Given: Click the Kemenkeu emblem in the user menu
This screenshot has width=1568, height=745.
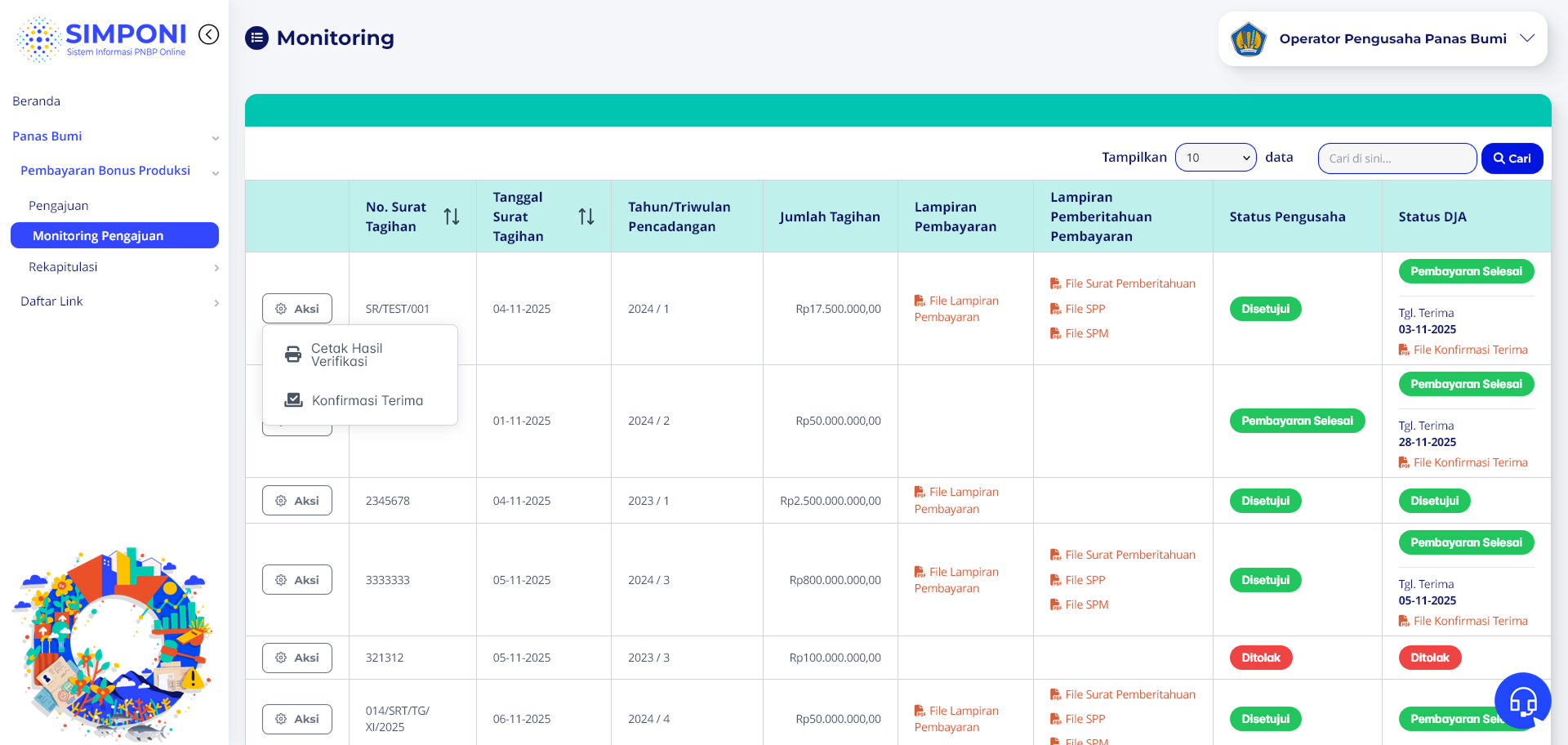Looking at the screenshot, I should (x=1249, y=38).
